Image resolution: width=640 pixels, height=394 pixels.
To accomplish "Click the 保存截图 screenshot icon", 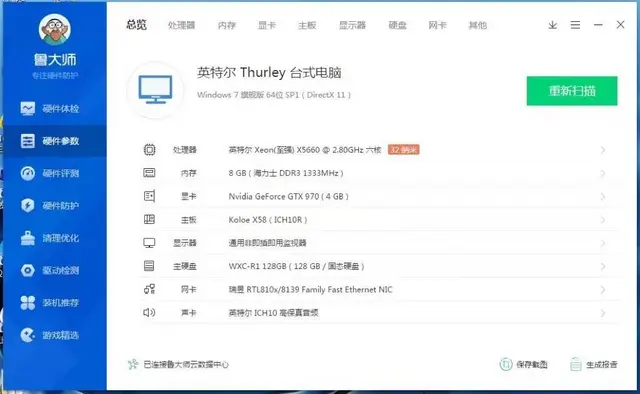I will (506, 364).
